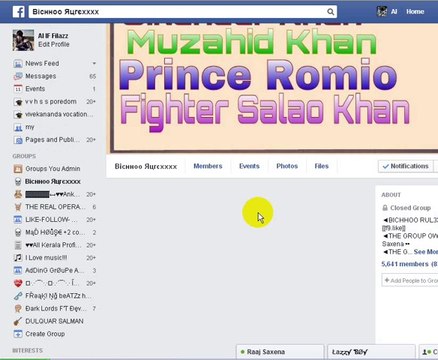Click AdDinG GrOuPe group icon
Screen dimensions: 438x360
click(18, 270)
